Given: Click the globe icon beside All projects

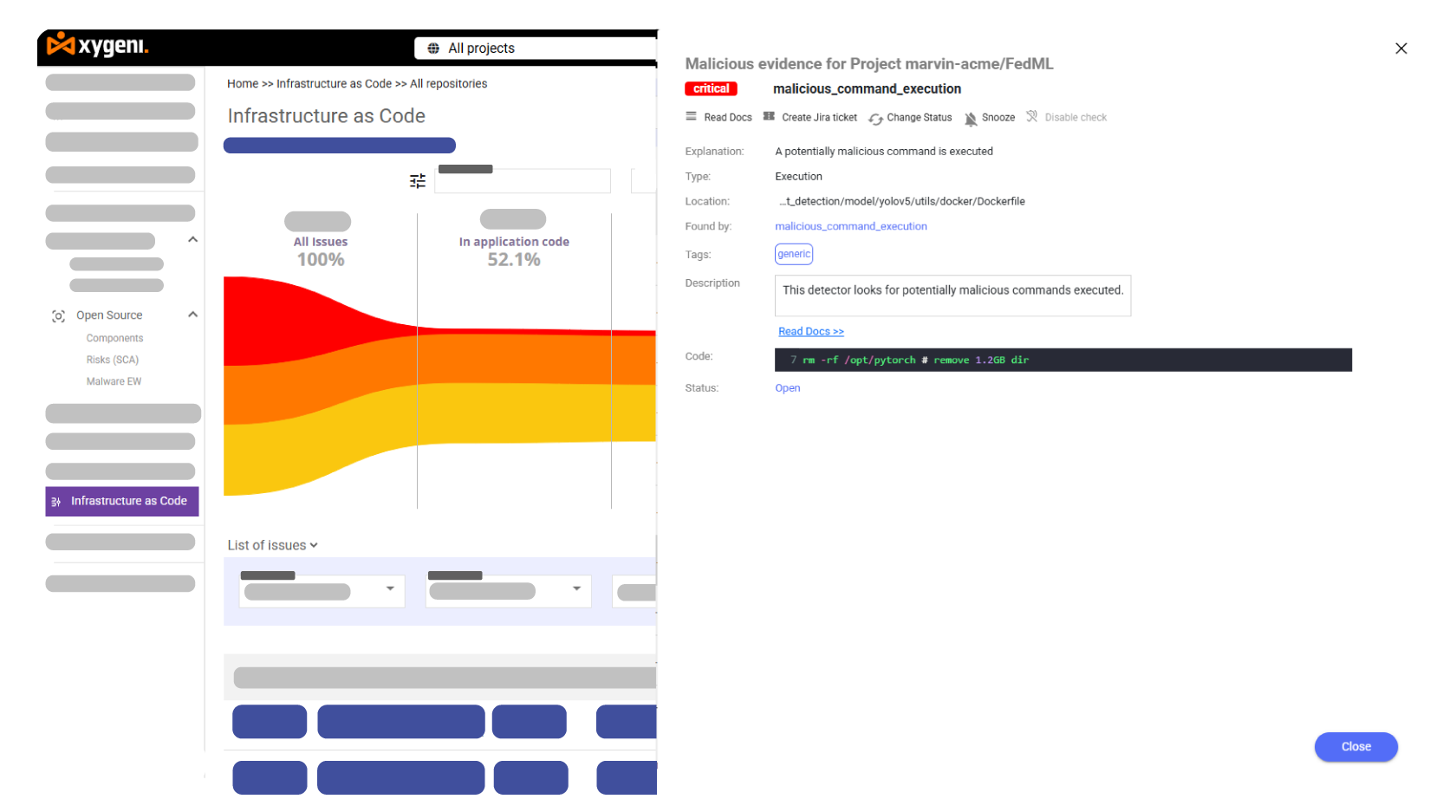Looking at the screenshot, I should (433, 49).
